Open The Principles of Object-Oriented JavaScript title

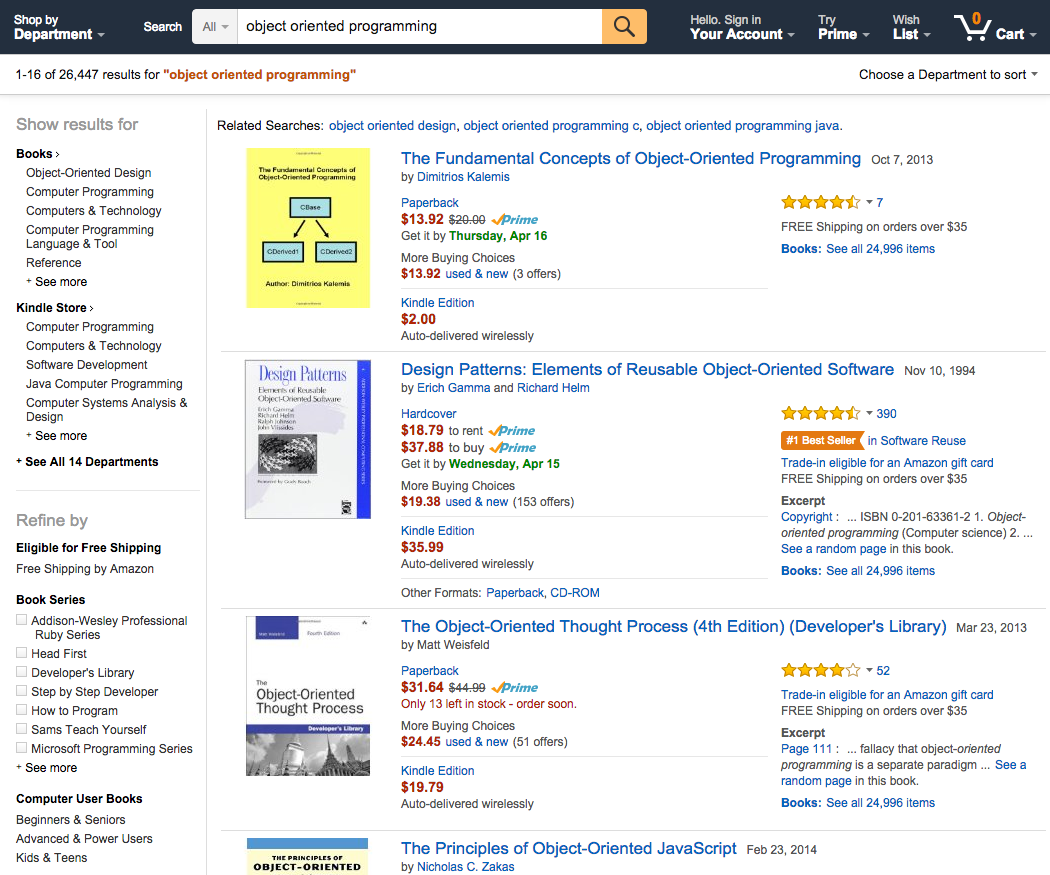(x=569, y=848)
